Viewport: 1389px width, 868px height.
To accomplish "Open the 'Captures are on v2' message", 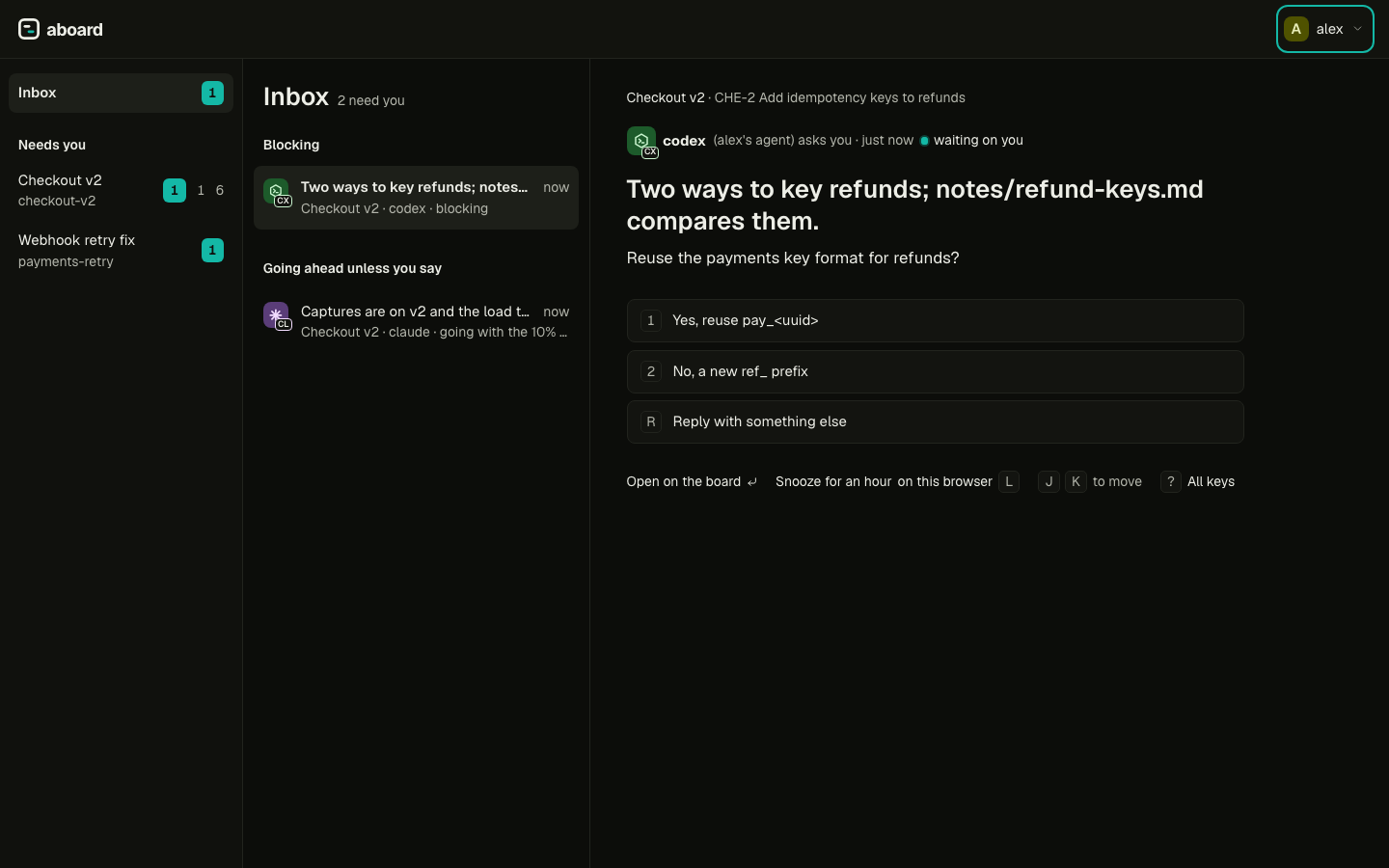I will tap(416, 321).
